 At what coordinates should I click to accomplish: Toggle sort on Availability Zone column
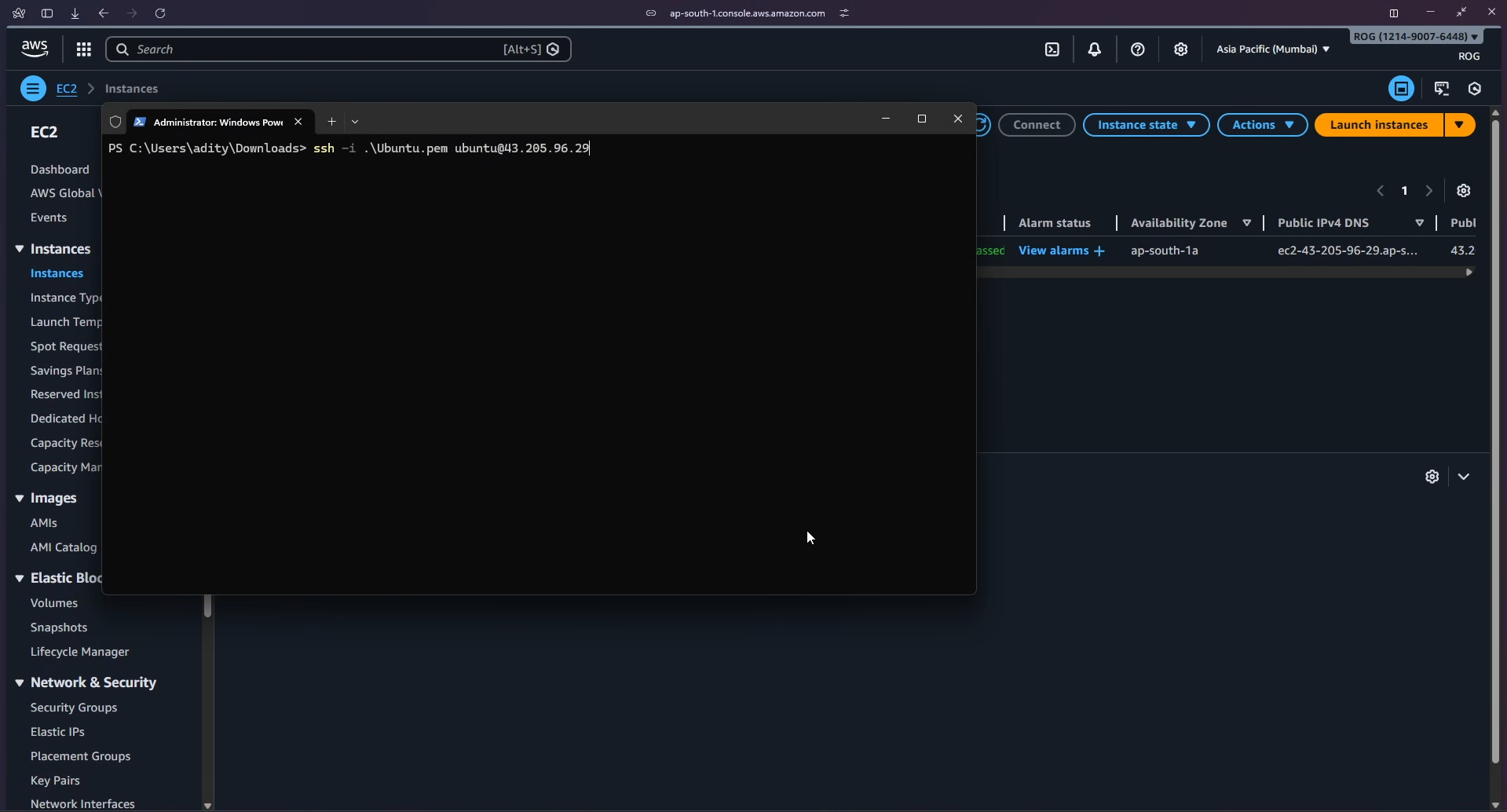click(x=1247, y=222)
